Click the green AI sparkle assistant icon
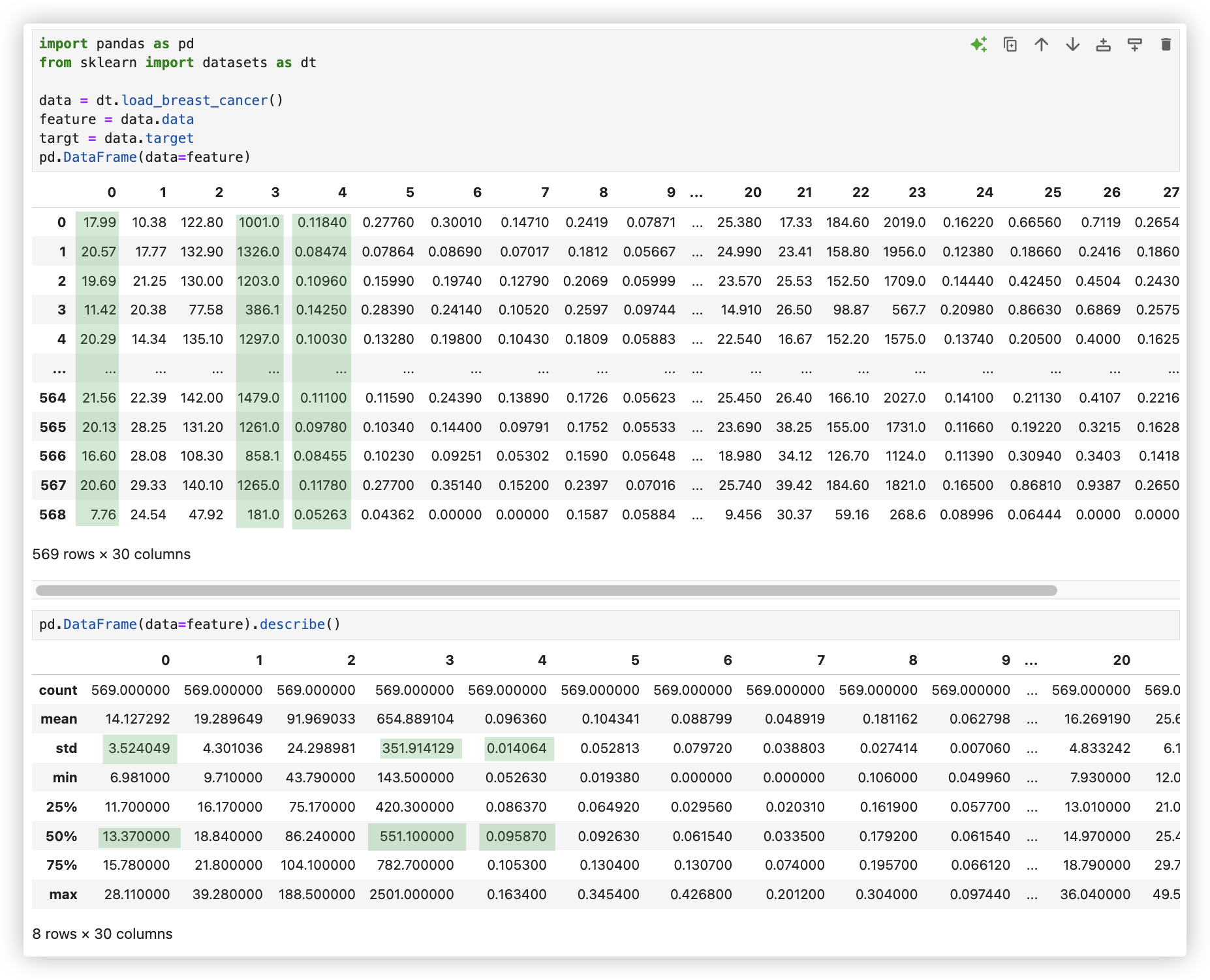1210x980 pixels. (x=978, y=44)
